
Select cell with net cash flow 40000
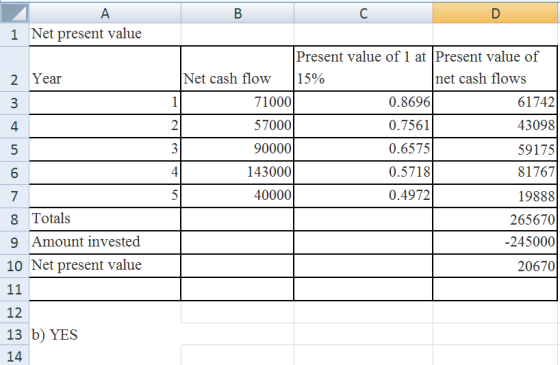pos(237,196)
